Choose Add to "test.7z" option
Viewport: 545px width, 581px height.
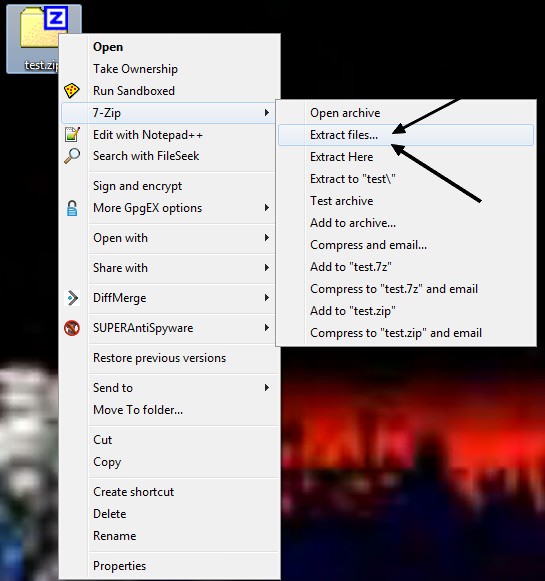[x=350, y=267]
